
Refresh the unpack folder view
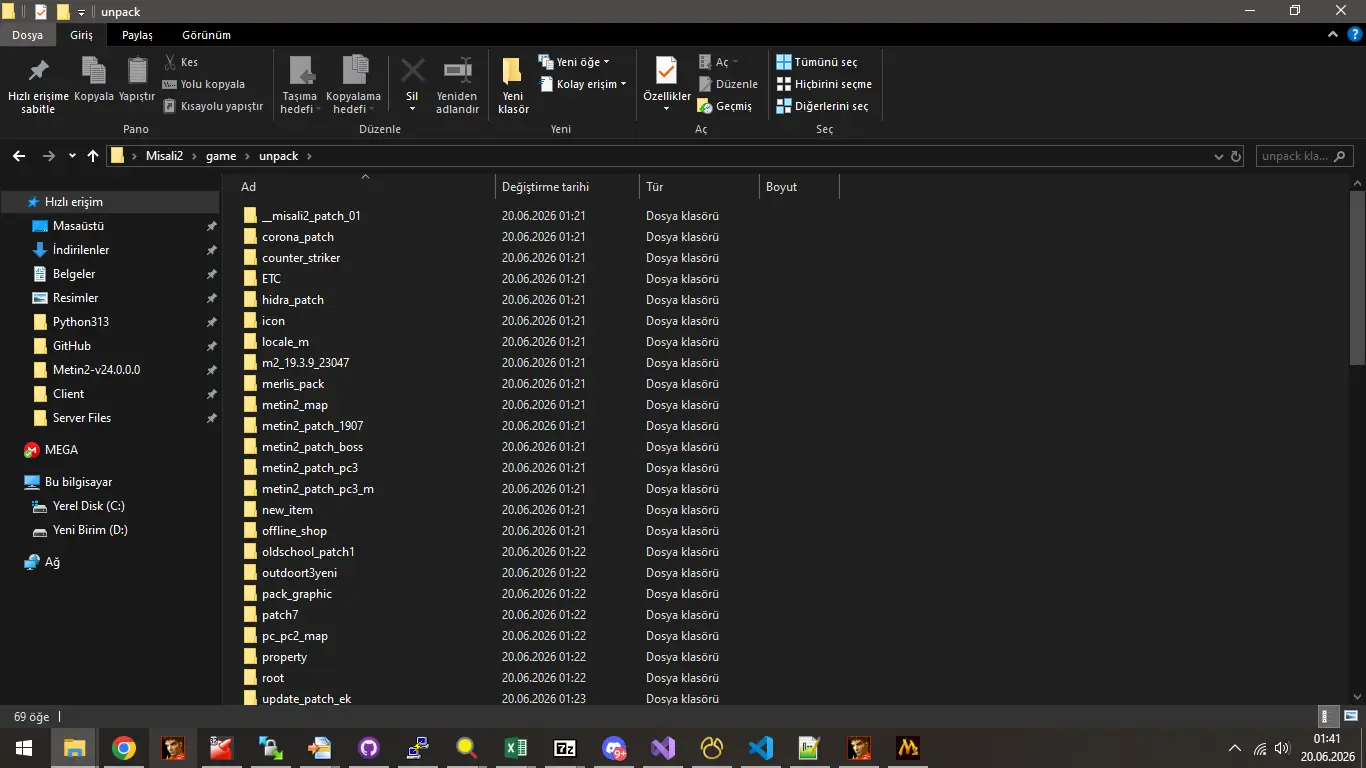(x=1237, y=156)
